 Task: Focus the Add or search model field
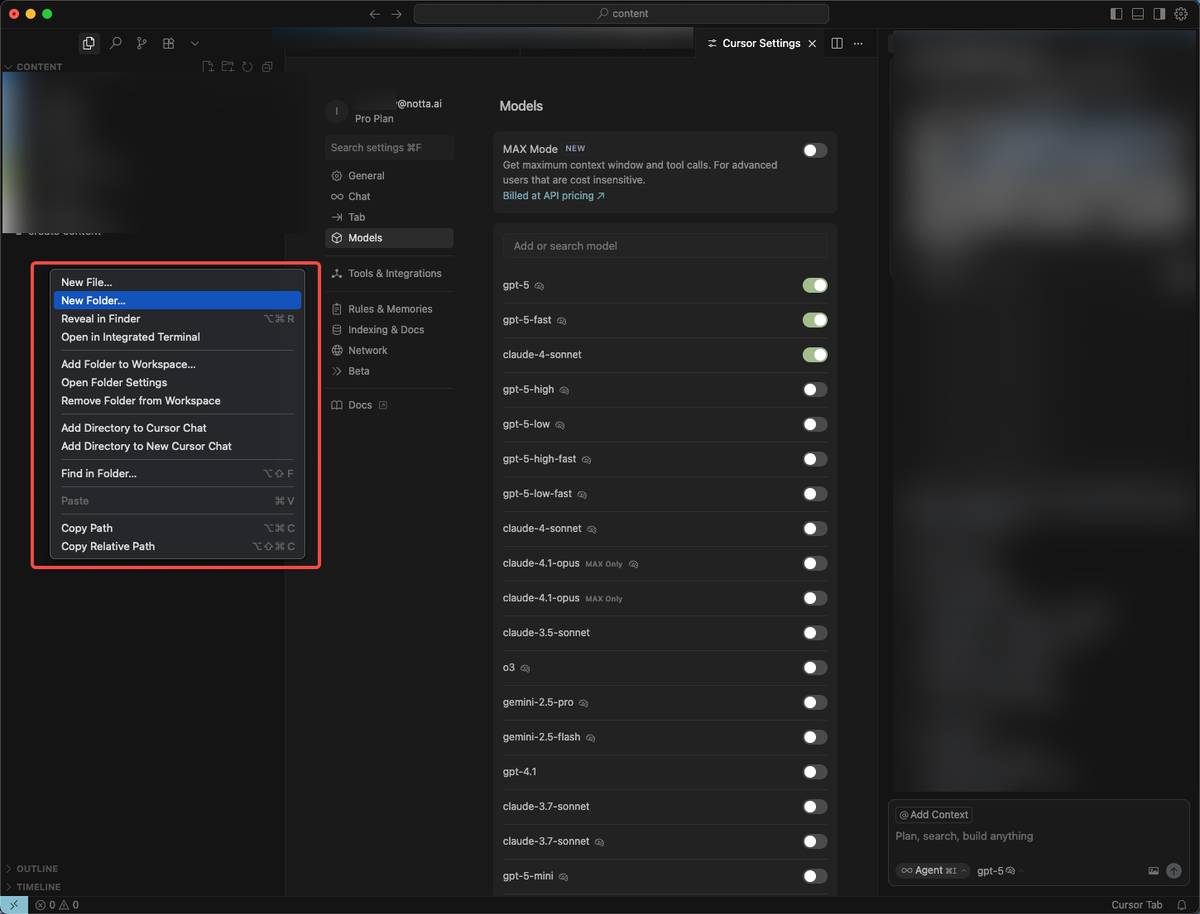[665, 246]
